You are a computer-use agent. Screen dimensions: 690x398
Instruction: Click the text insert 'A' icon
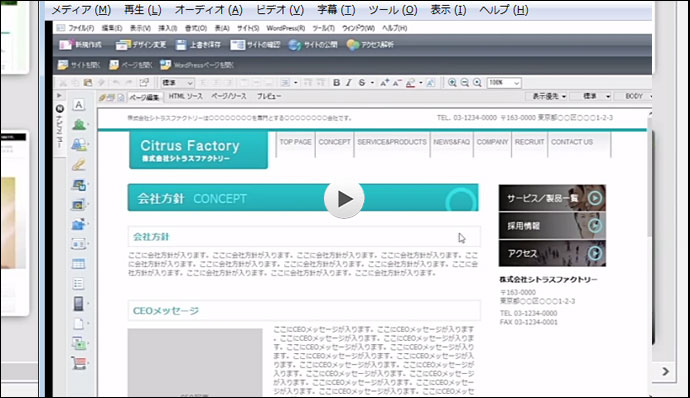[x=79, y=105]
